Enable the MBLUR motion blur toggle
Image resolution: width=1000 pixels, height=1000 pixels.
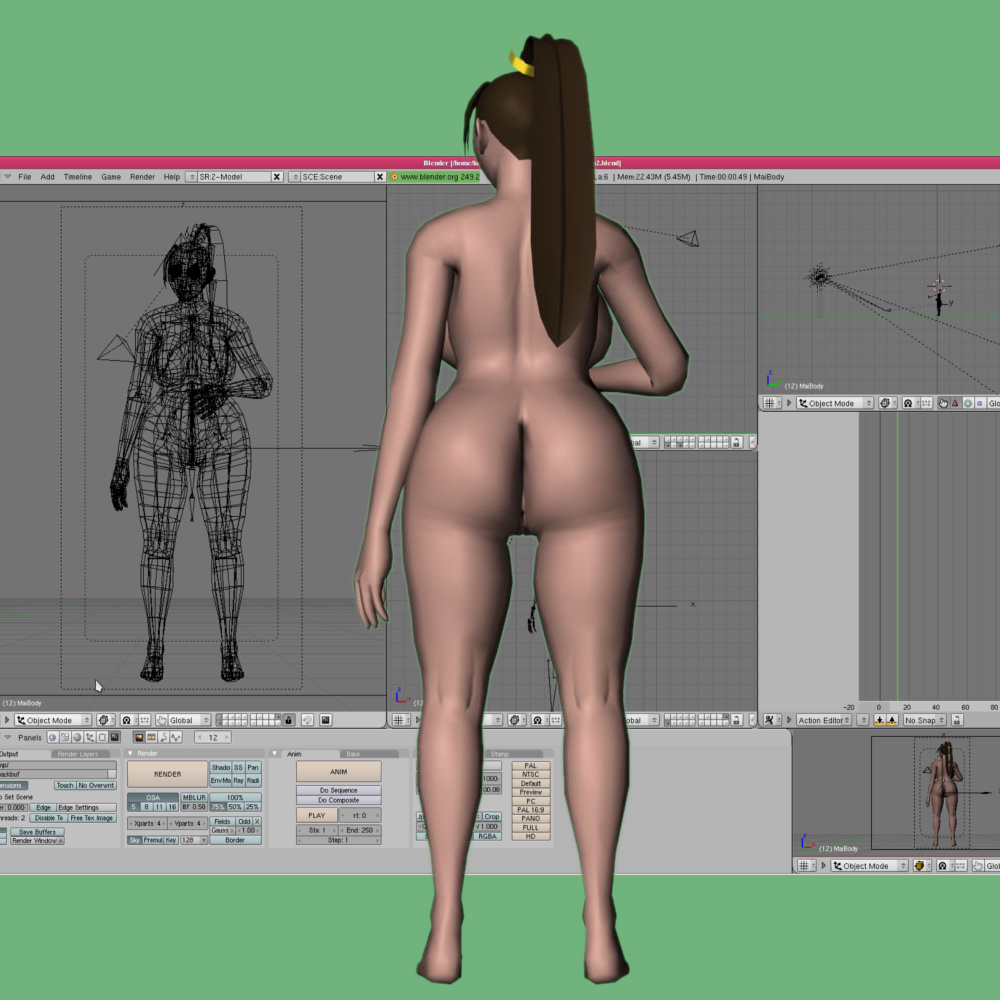tap(194, 797)
